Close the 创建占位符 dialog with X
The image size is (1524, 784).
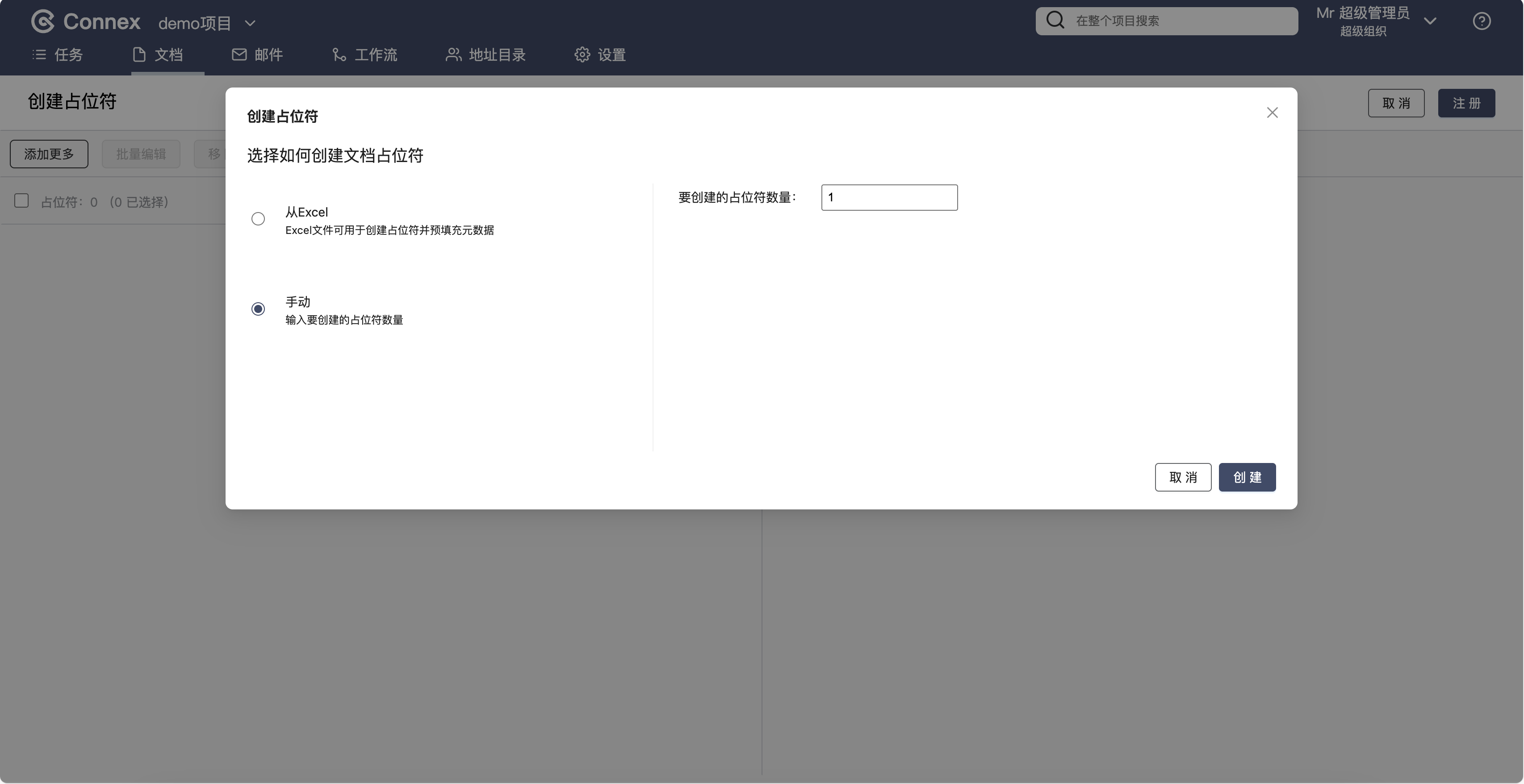(1272, 113)
